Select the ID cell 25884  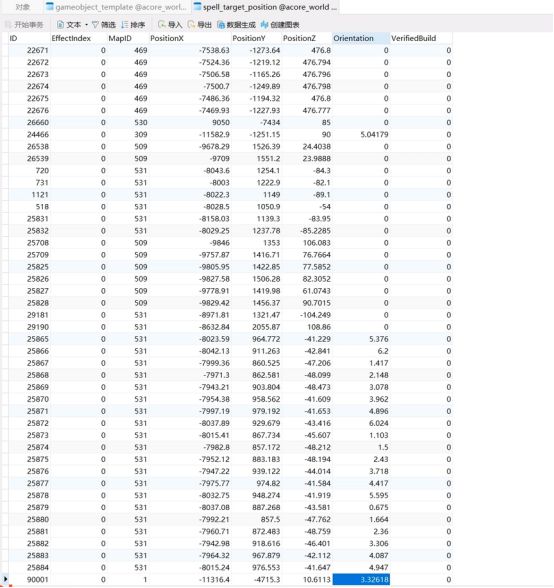pos(38,567)
